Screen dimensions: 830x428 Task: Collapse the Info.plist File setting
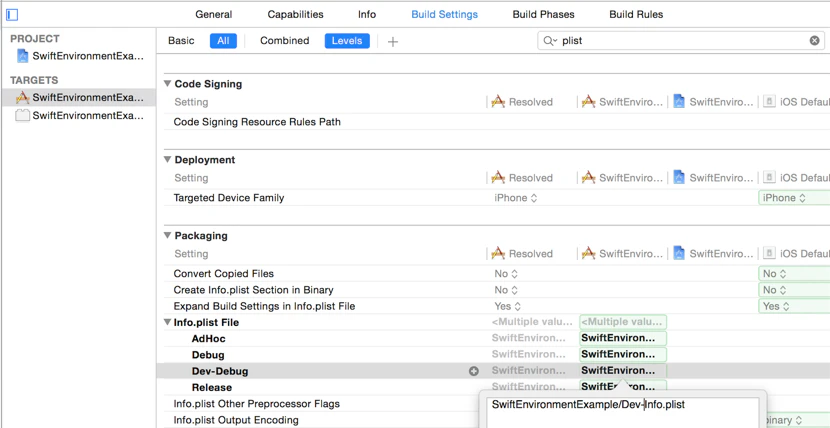click(167, 322)
